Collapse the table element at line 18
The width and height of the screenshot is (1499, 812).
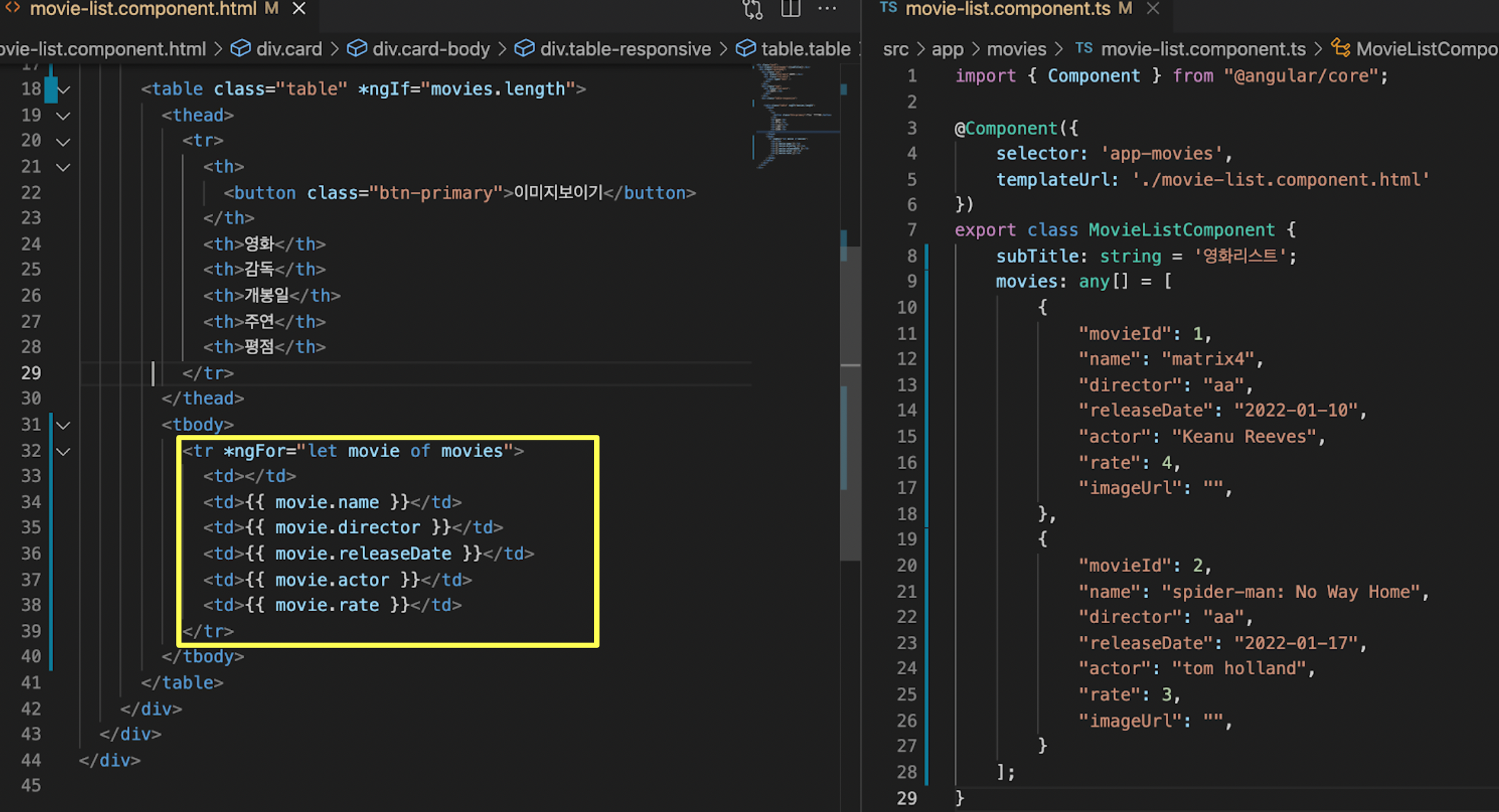click(63, 89)
